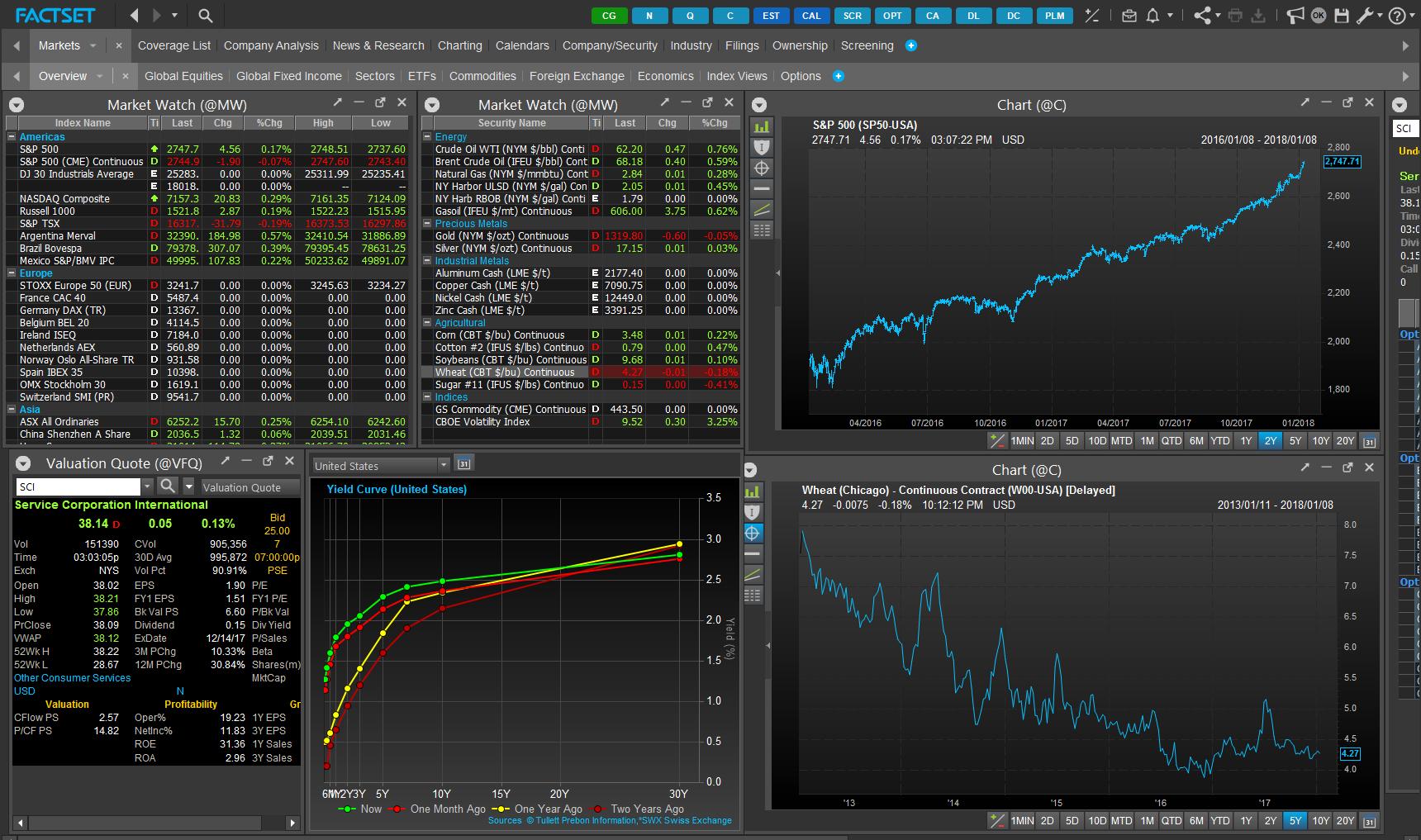The image size is (1421, 840).
Task: Open the share icon in the toolbar
Action: click(x=1202, y=16)
